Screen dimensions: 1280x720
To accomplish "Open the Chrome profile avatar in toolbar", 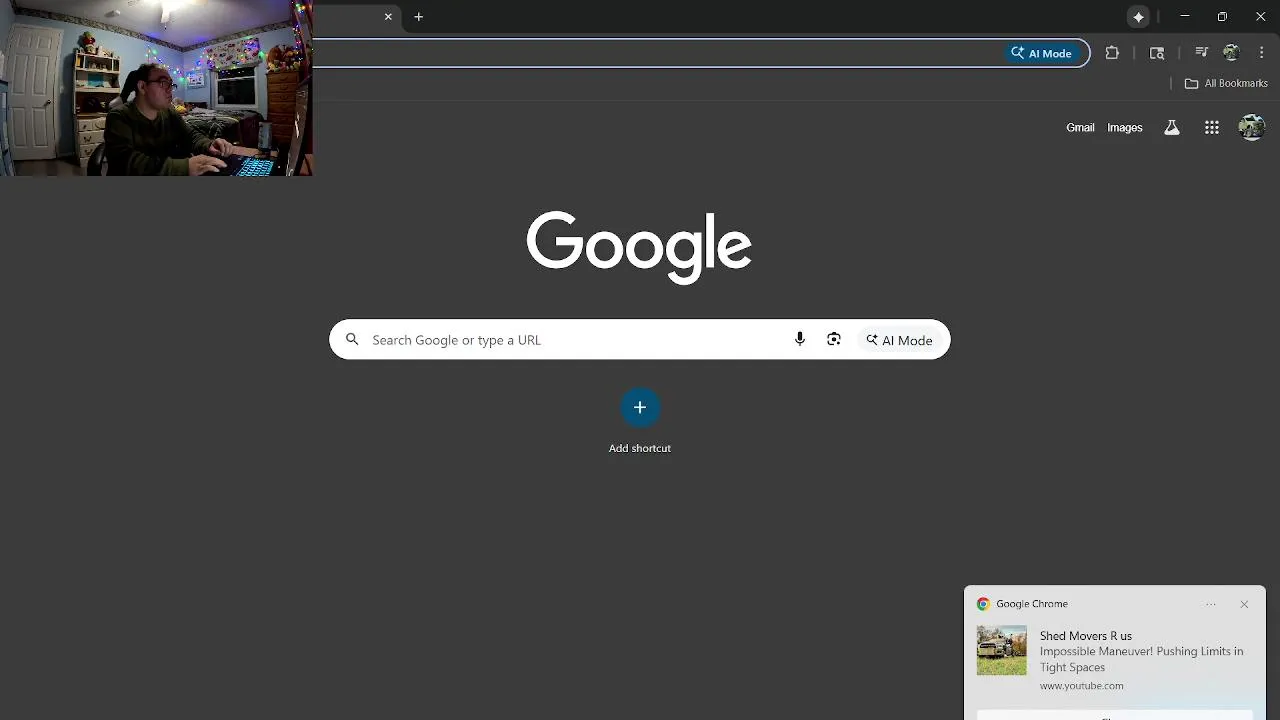I will point(1231,53).
